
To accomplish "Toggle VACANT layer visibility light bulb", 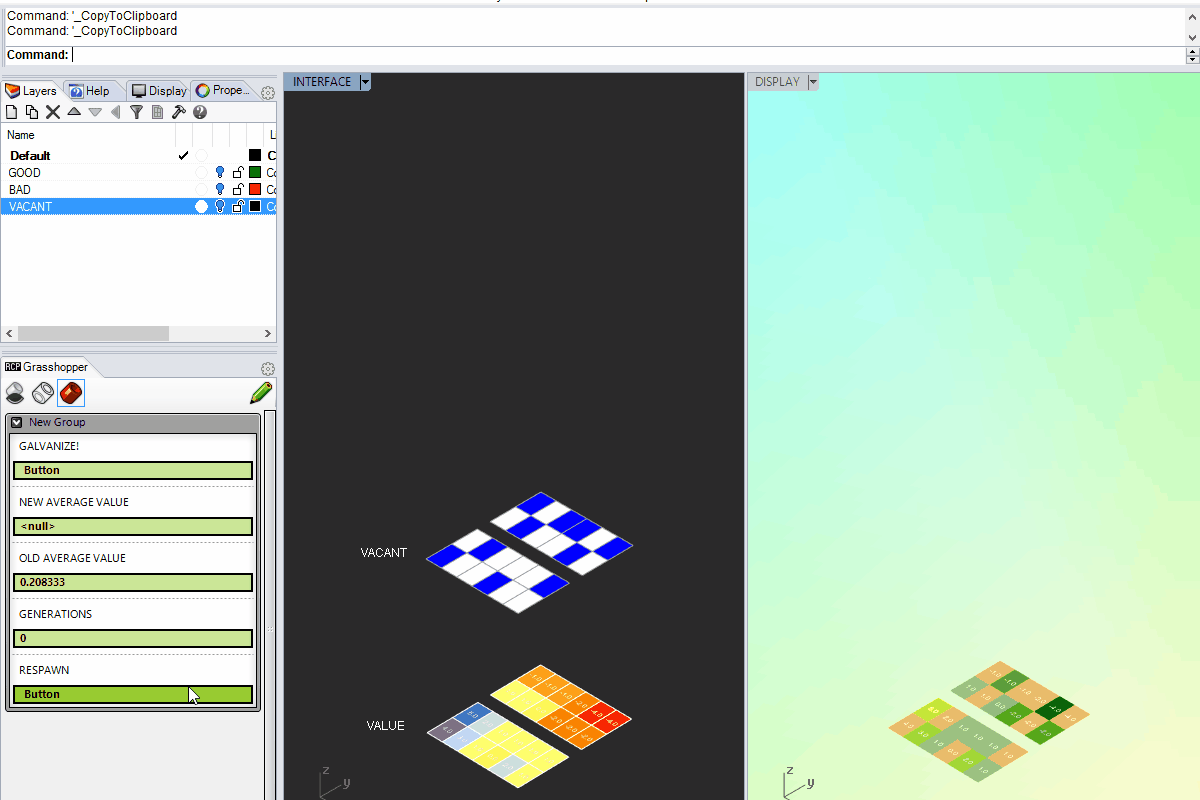I will pyautogui.click(x=220, y=207).
